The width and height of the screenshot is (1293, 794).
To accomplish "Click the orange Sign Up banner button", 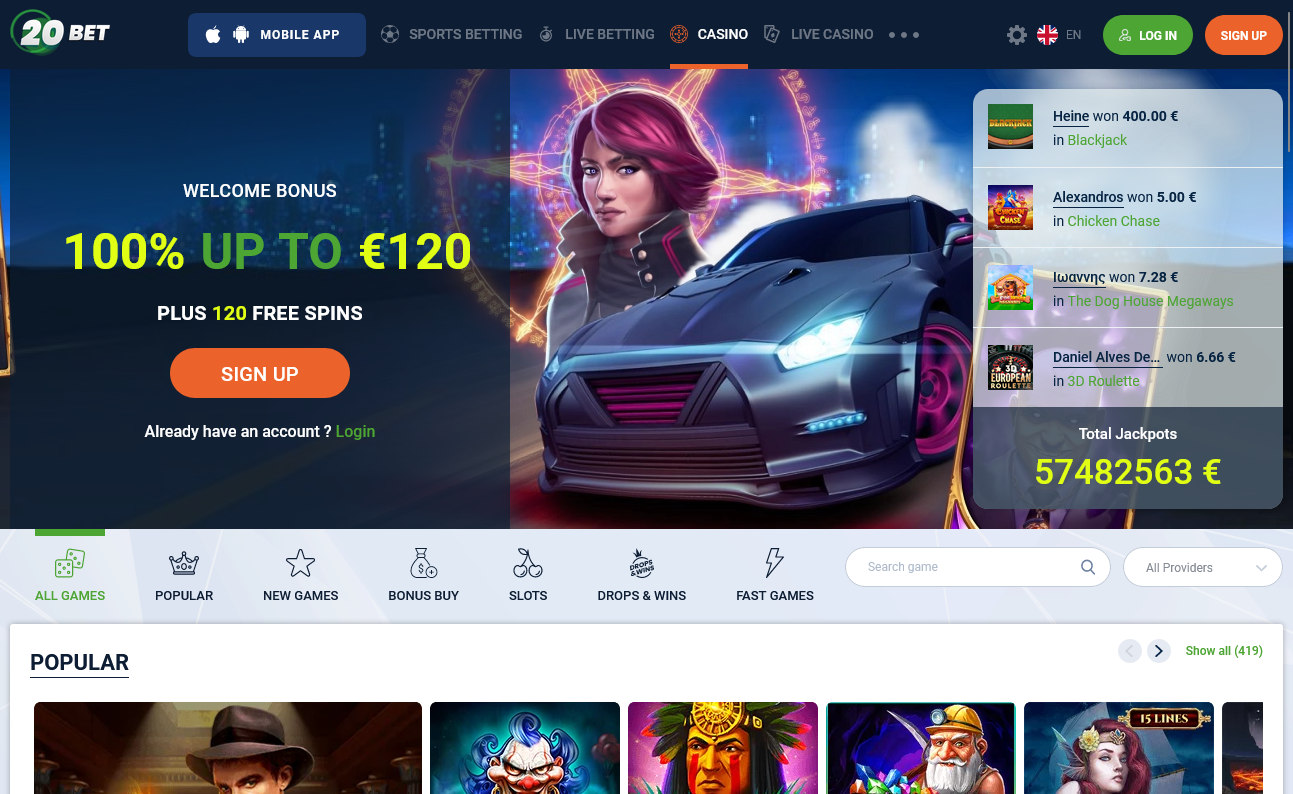I will click(x=260, y=374).
